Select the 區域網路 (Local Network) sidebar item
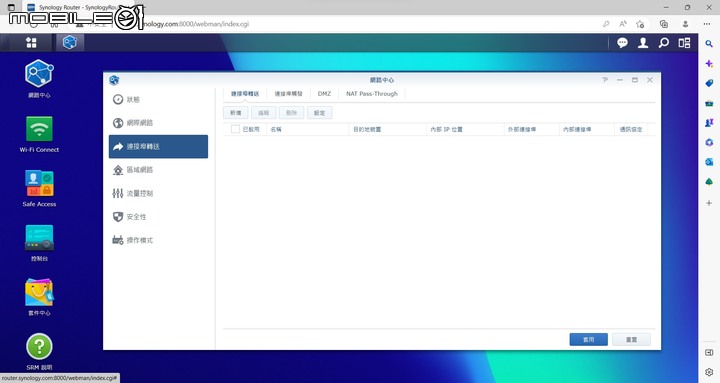The width and height of the screenshot is (720, 383). (158, 169)
